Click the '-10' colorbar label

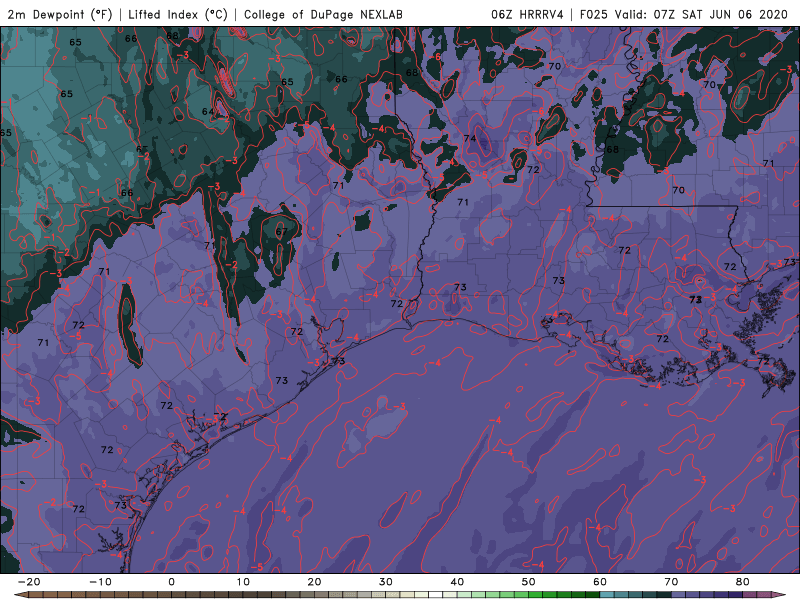click(x=100, y=582)
